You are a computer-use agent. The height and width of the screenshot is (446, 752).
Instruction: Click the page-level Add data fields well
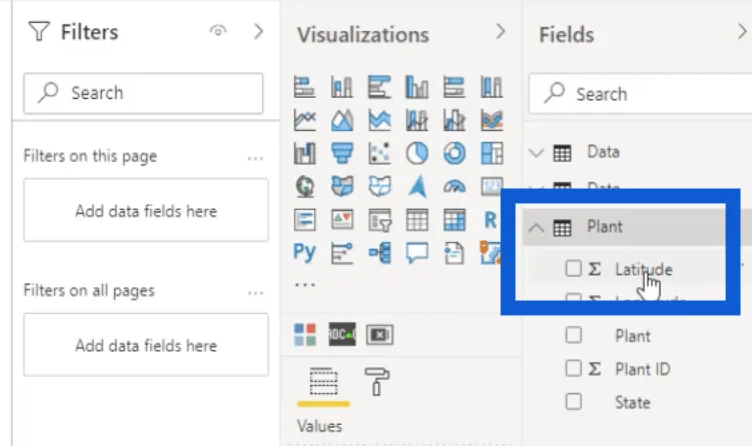[146, 210]
